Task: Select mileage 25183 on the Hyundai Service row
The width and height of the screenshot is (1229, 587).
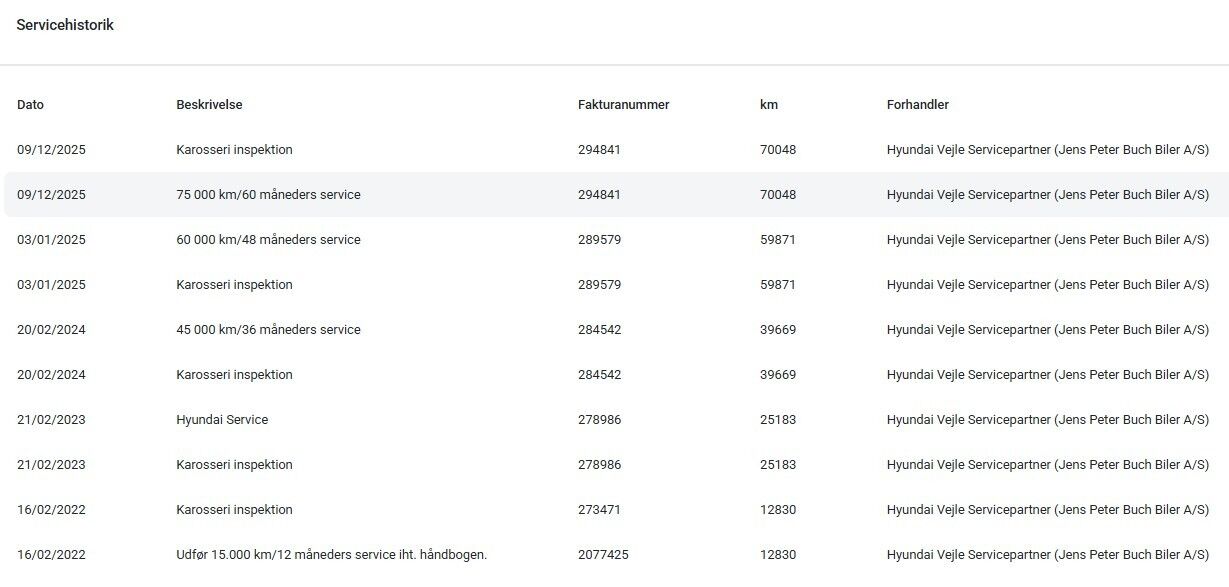Action: pyautogui.click(x=777, y=420)
